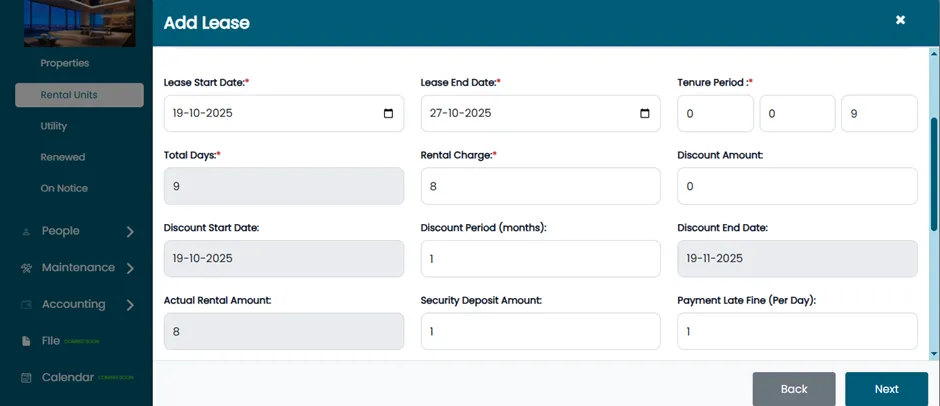Open the People section label
Screen dimensions: 940x406
pos(61,231)
